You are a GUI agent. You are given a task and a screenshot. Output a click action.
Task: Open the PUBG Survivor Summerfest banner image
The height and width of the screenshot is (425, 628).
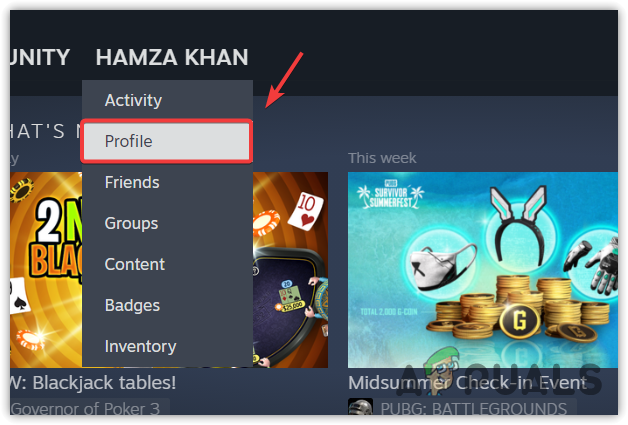coord(483,270)
